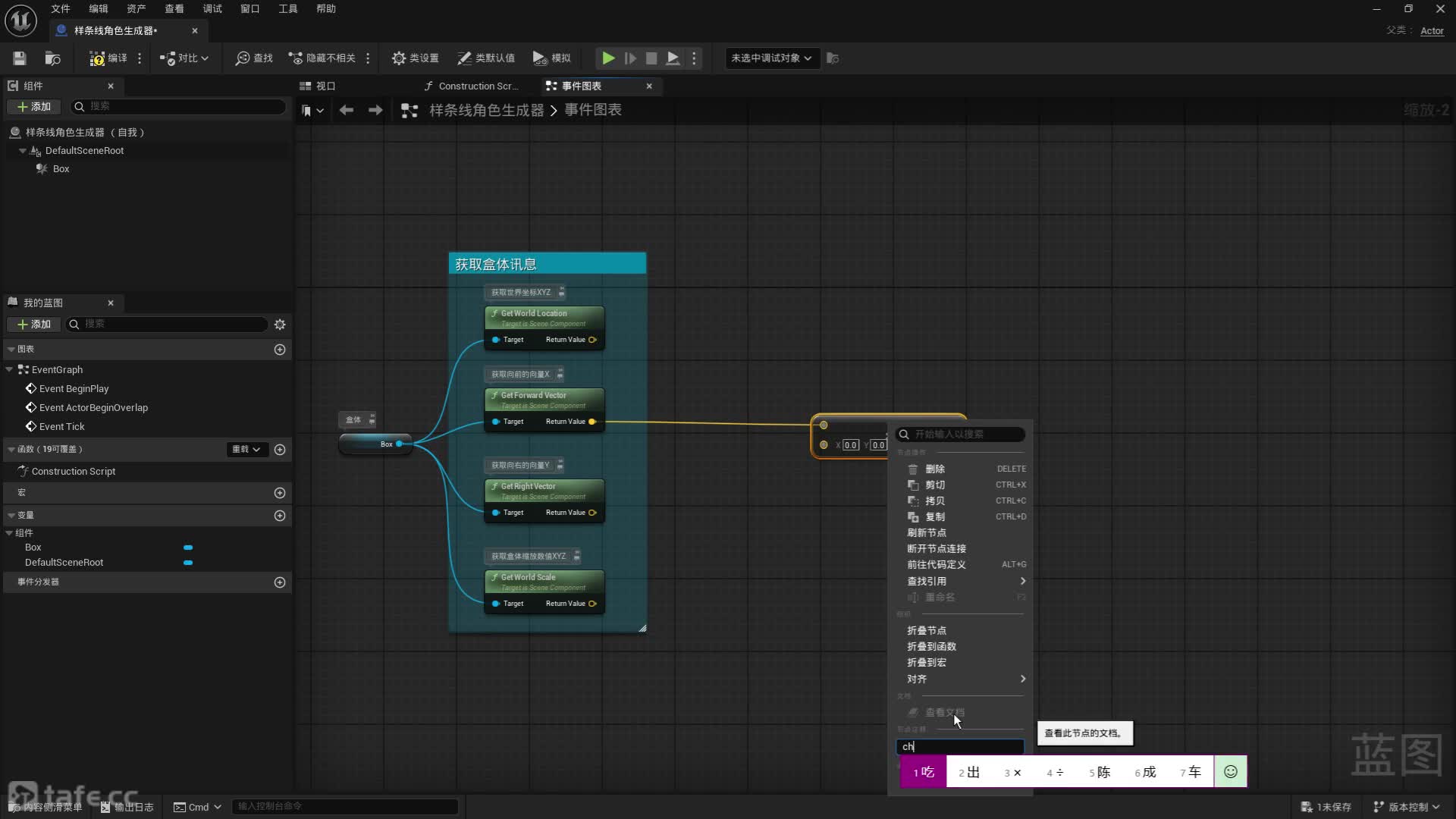Click Add button in Components panel
Viewport: 1456px width, 819px height.
[34, 107]
